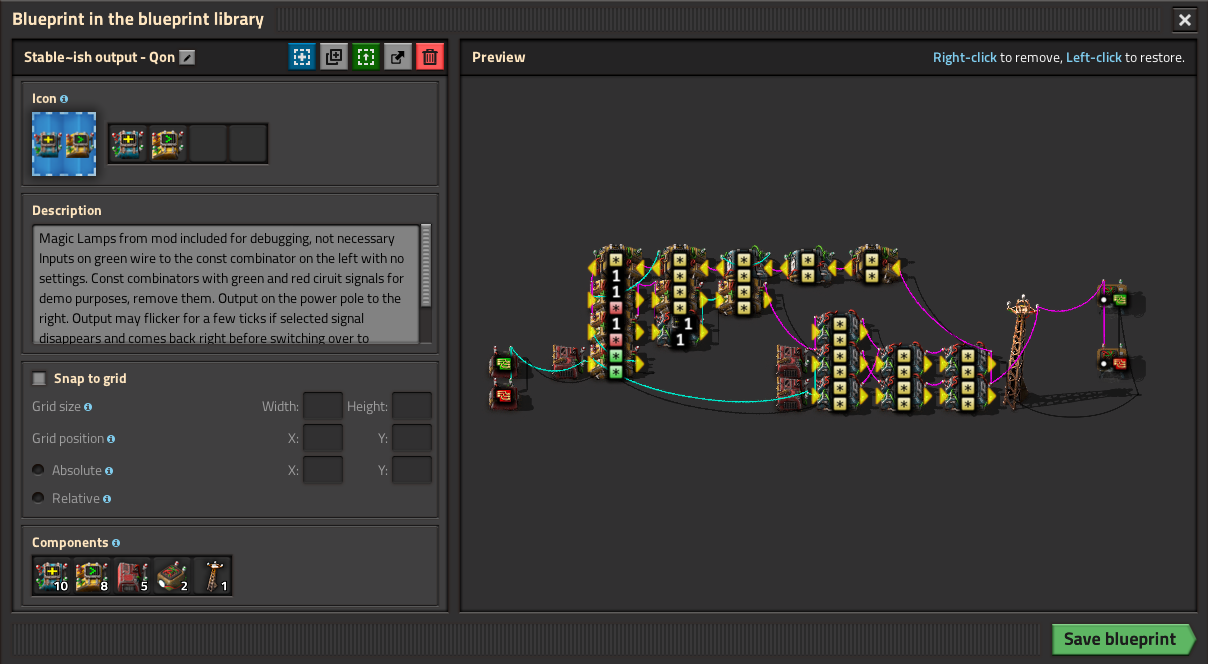This screenshot has width=1208, height=664.
Task: Click the info icon beside Relative
Action: (x=107, y=499)
